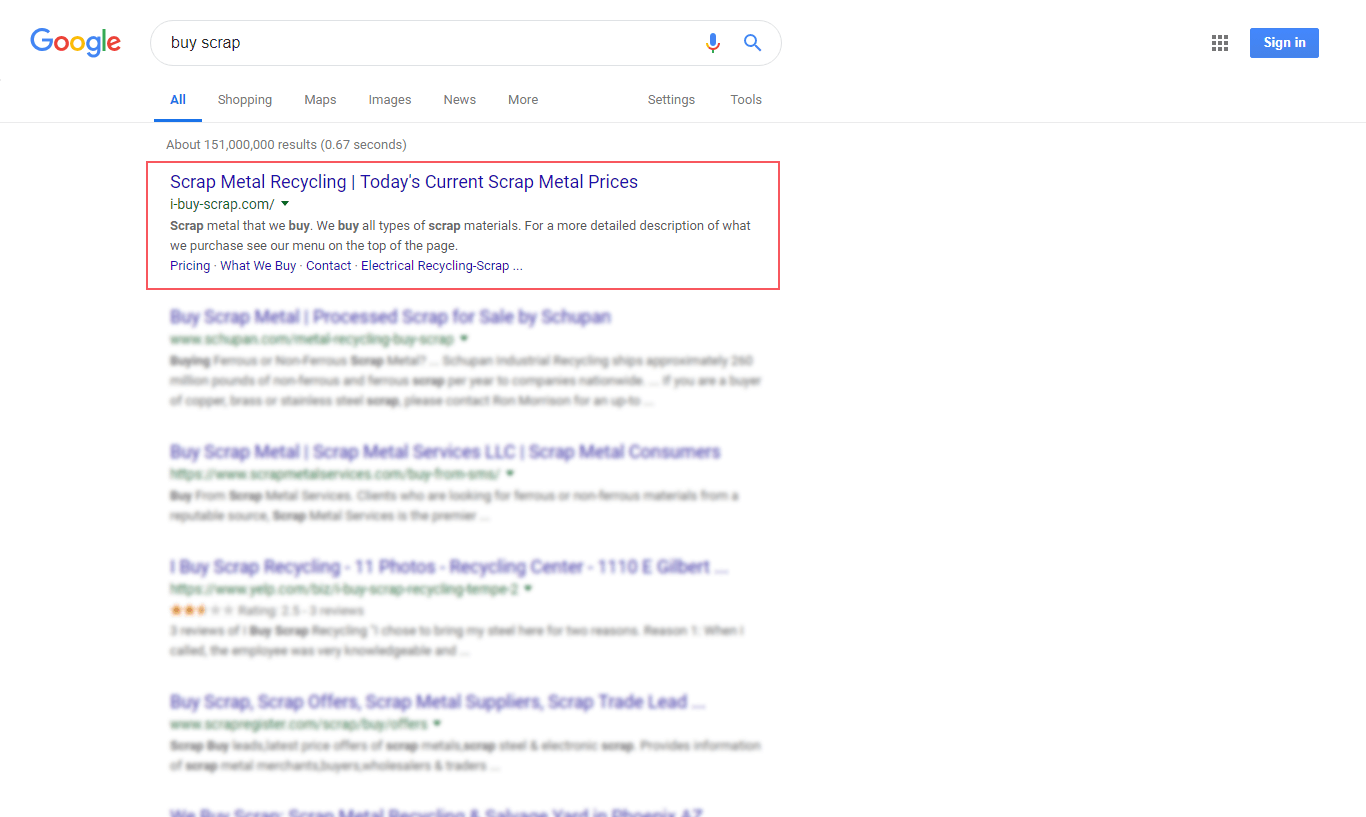Viewport: 1366px width, 817px height.
Task: Open the 'What We Buy' sitelink
Action: point(258,266)
